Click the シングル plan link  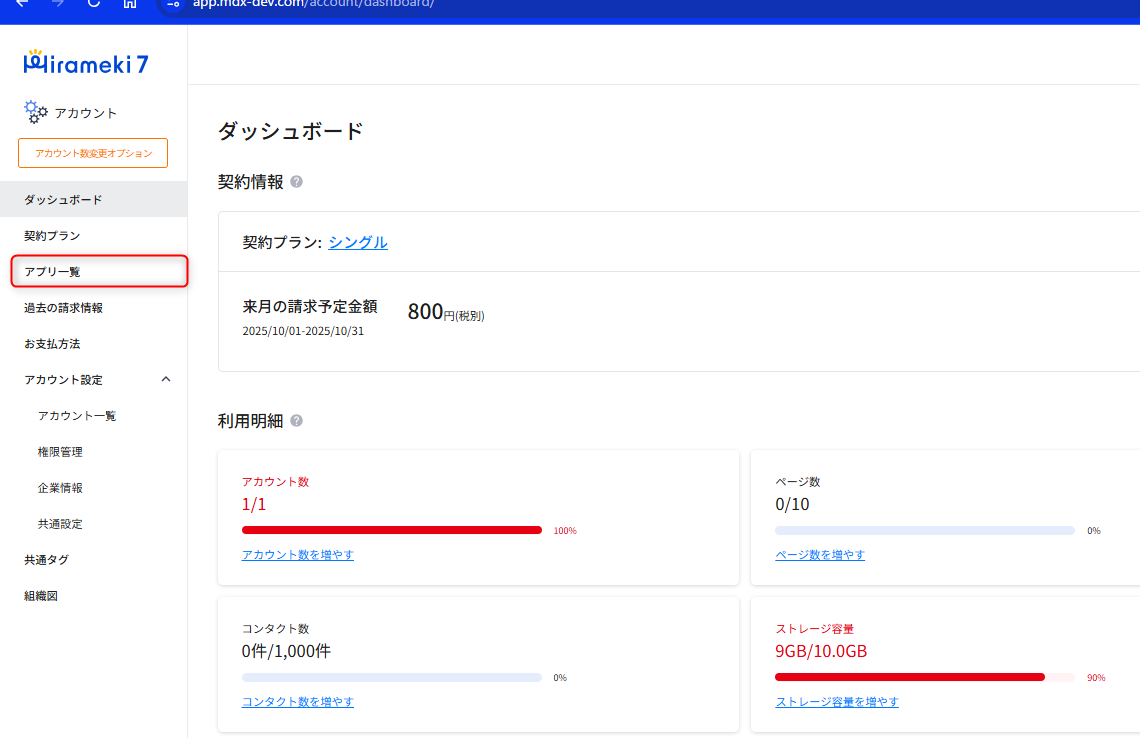[x=358, y=242]
